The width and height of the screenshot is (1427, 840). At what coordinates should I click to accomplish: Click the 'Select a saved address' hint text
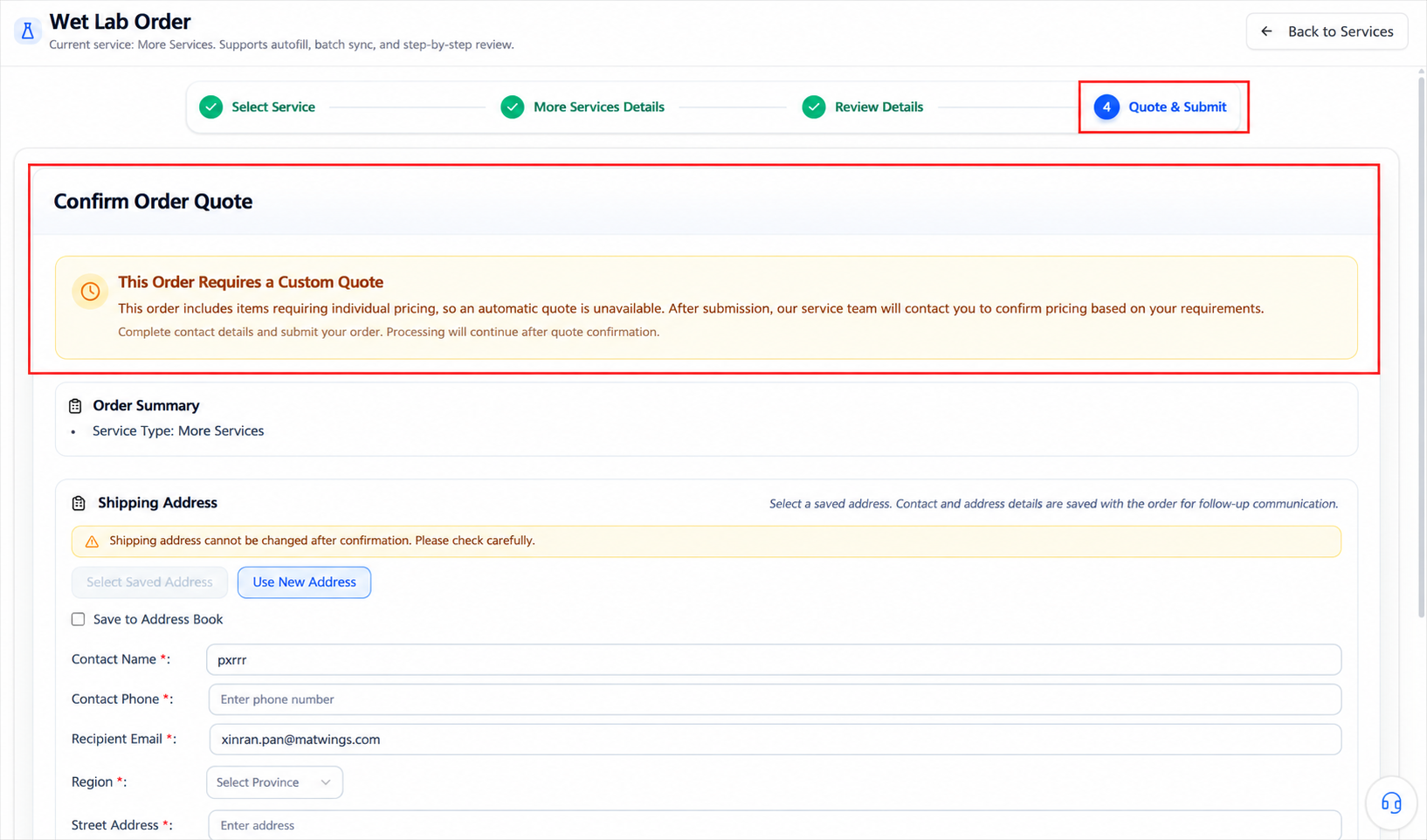click(x=1053, y=504)
